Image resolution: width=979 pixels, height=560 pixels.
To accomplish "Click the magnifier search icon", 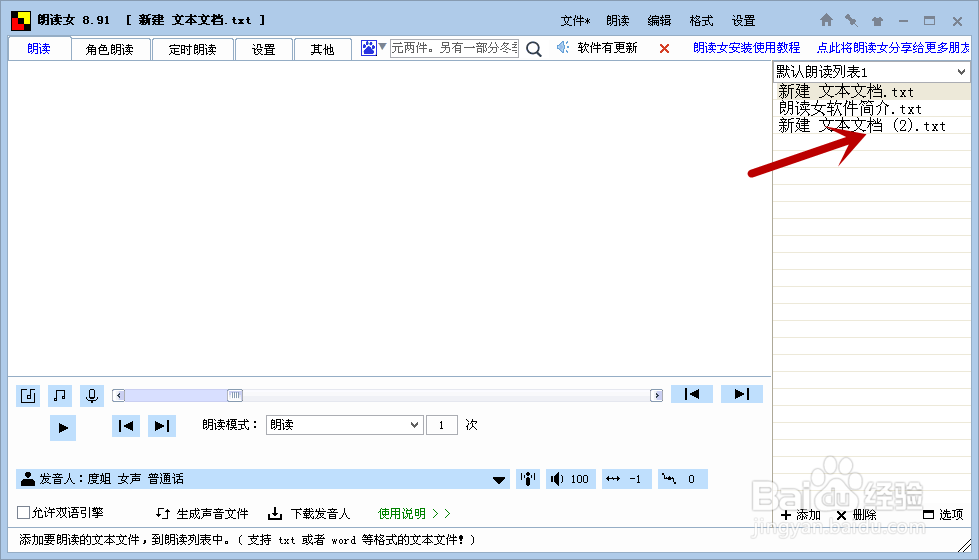I will click(534, 49).
